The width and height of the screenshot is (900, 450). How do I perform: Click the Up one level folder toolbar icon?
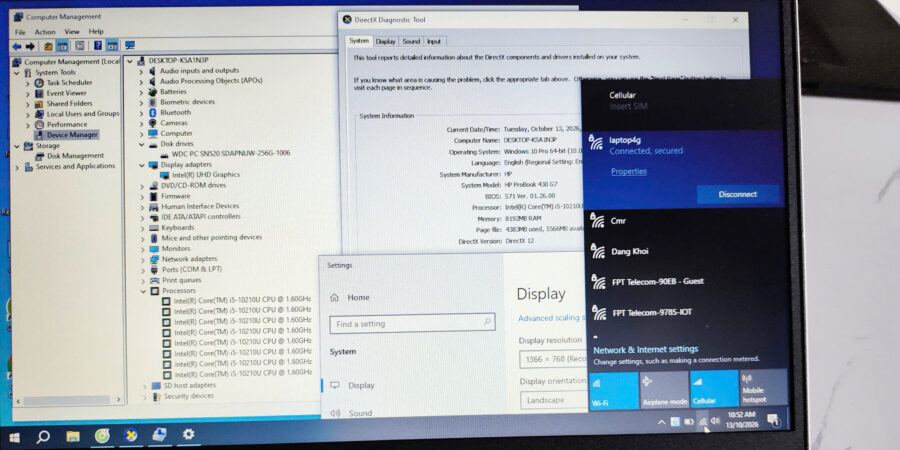48,46
